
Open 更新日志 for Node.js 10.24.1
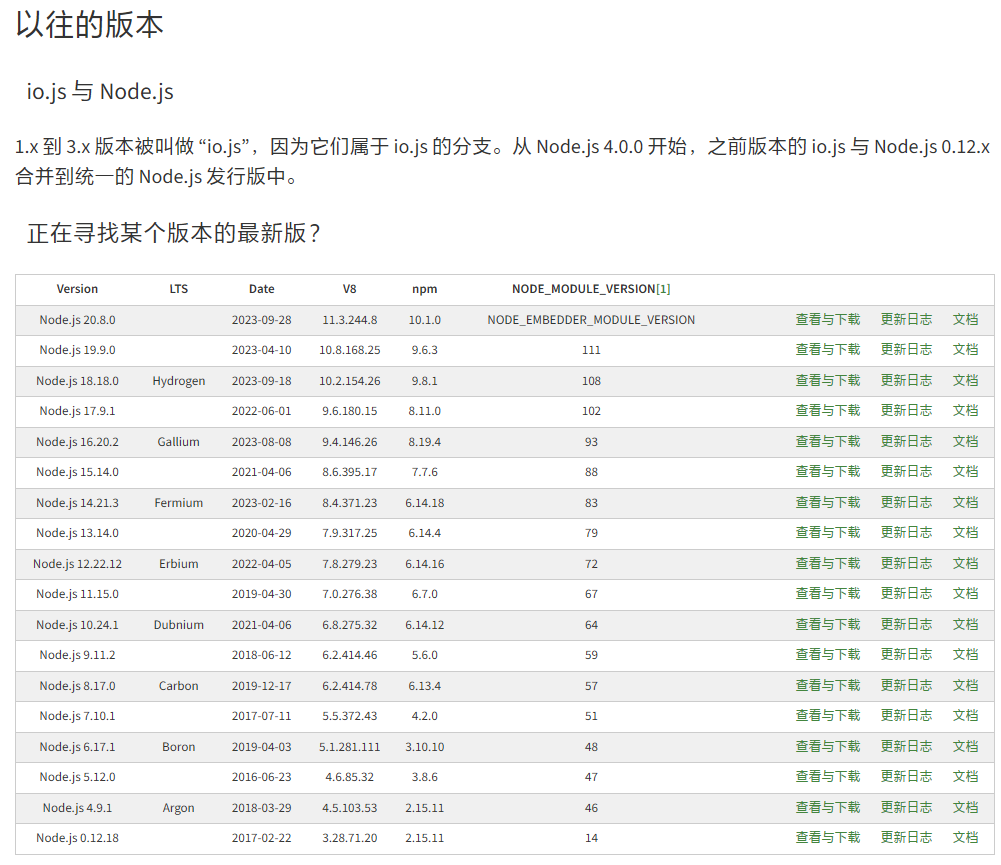point(906,624)
